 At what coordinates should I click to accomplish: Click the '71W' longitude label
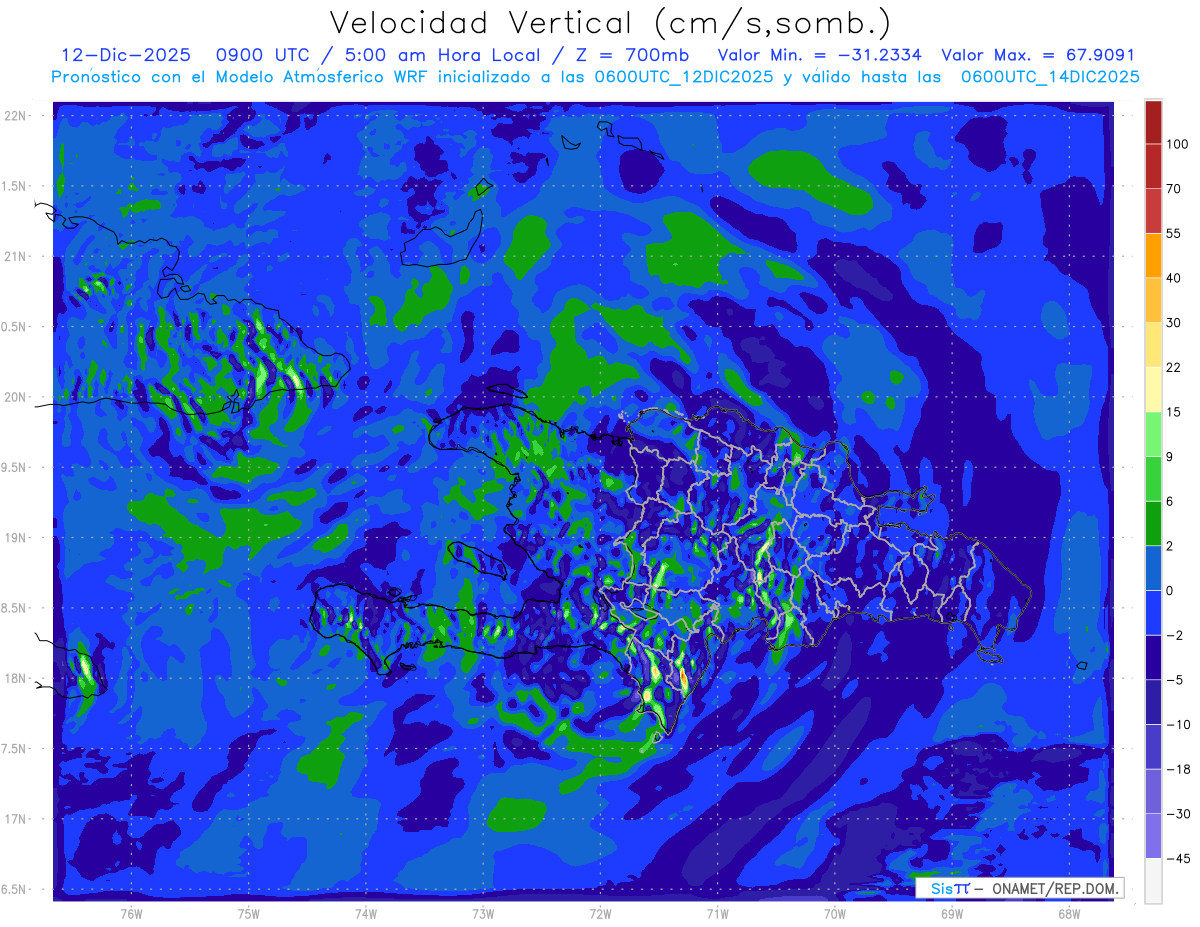pyautogui.click(x=717, y=913)
